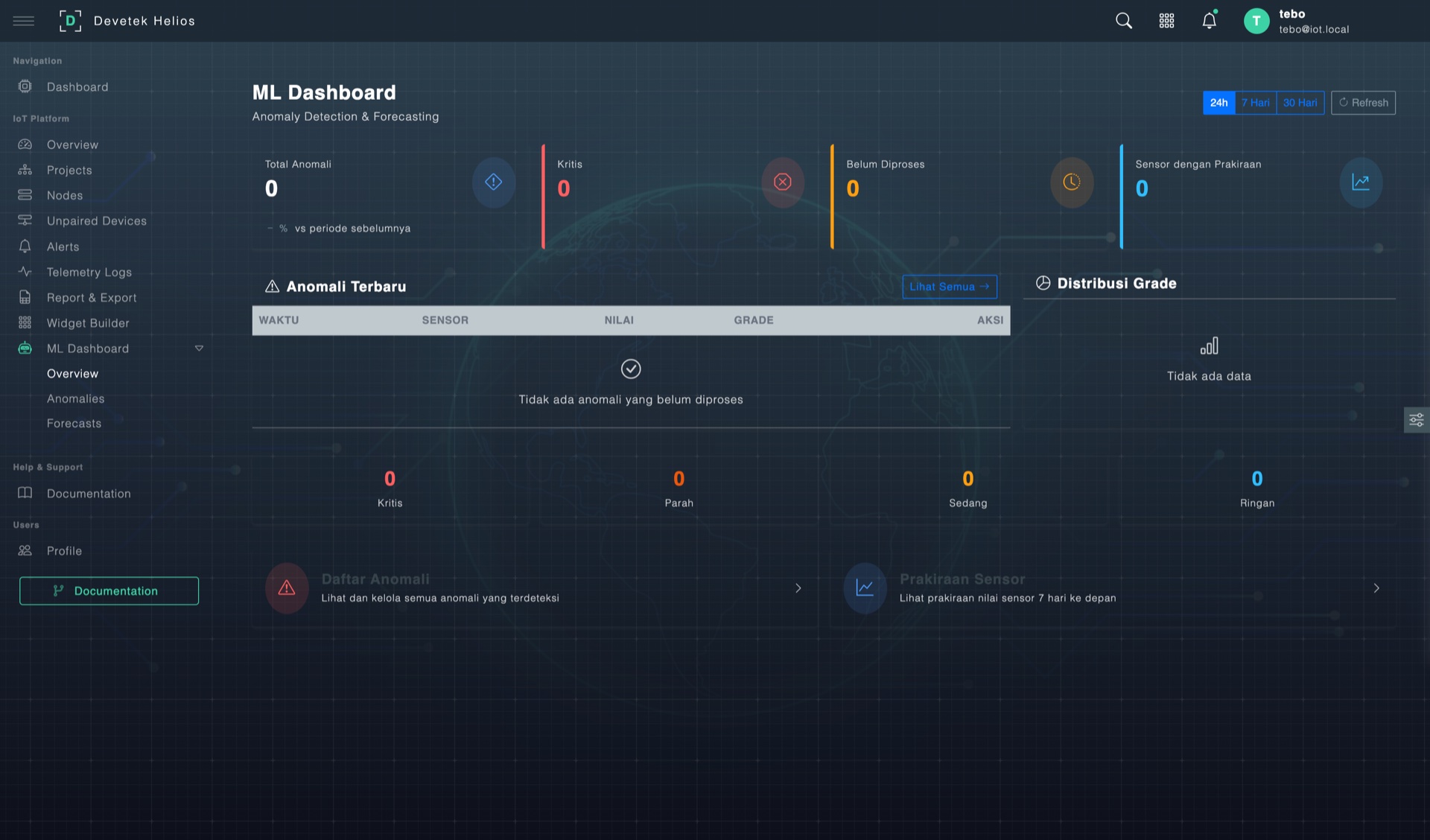Switch to the Anomalies submenu item
Image resolution: width=1430 pixels, height=840 pixels.
75,398
